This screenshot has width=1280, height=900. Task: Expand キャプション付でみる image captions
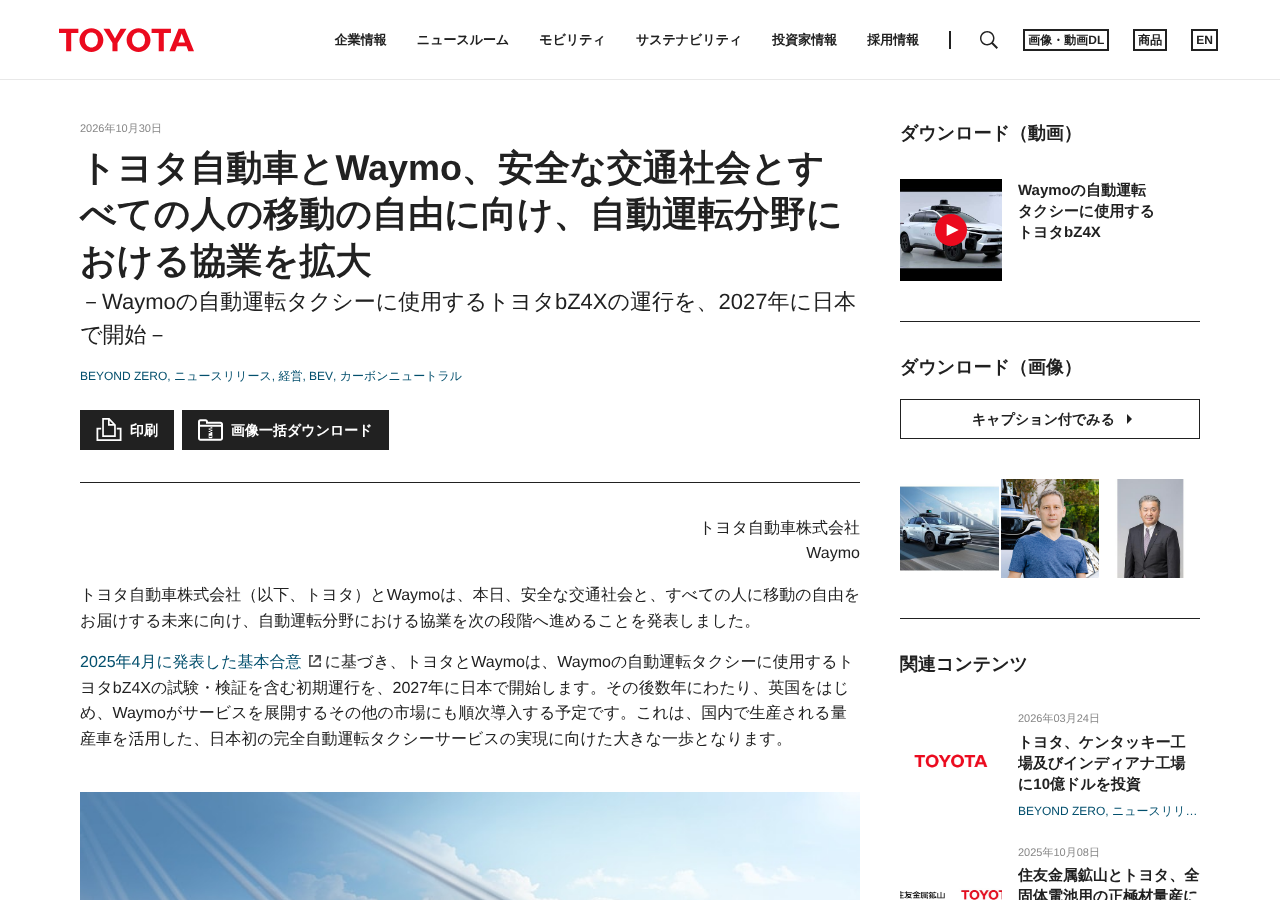point(1050,419)
